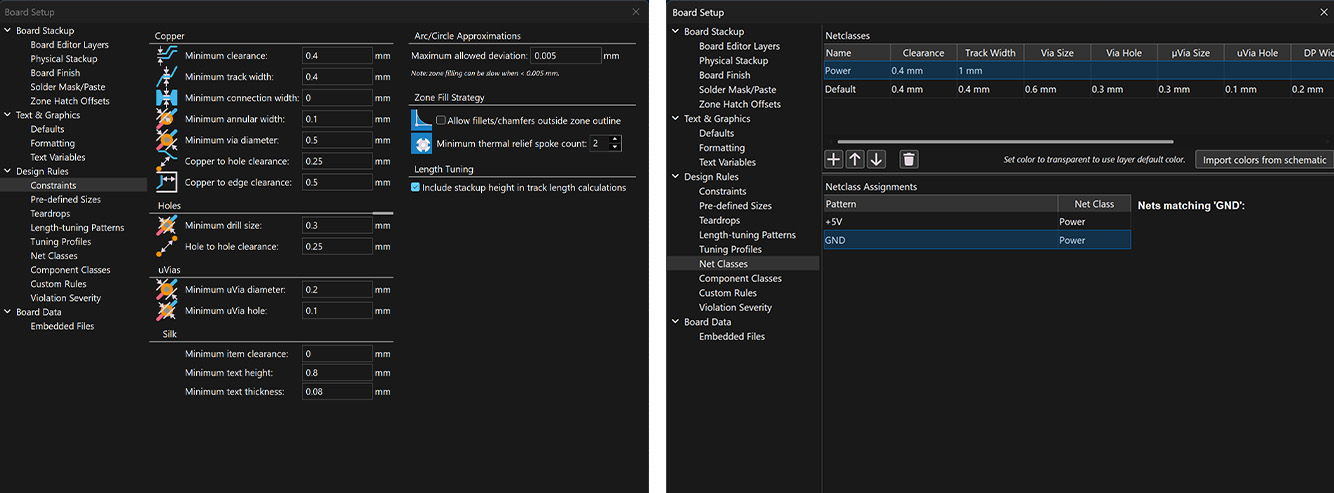Click the Minimum uVia diameter icon

pyautogui.click(x=166, y=290)
